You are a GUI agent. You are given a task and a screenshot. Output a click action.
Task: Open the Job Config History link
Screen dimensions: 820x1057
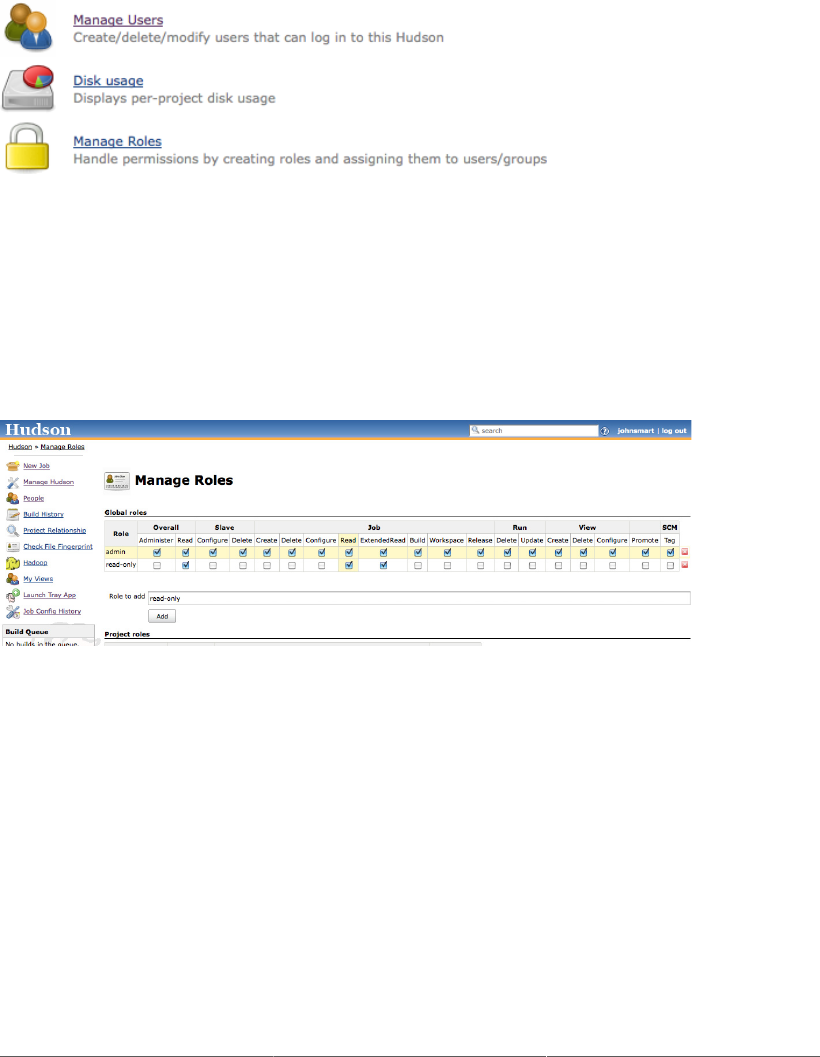point(52,611)
